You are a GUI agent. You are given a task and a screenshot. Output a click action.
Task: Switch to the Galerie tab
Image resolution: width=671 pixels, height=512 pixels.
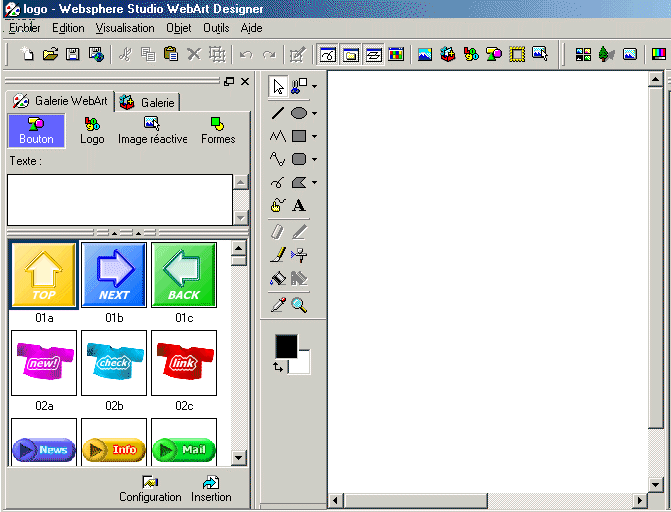tap(147, 102)
